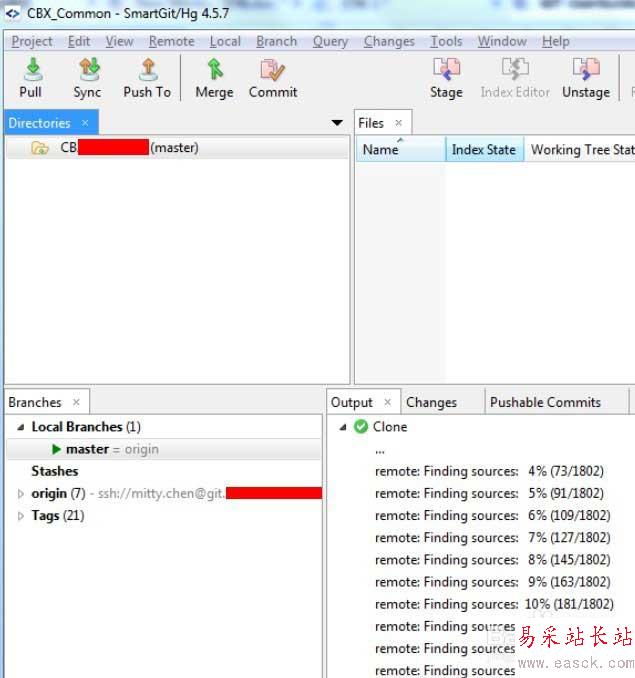Click output line 6% (109/1802)

(493, 516)
